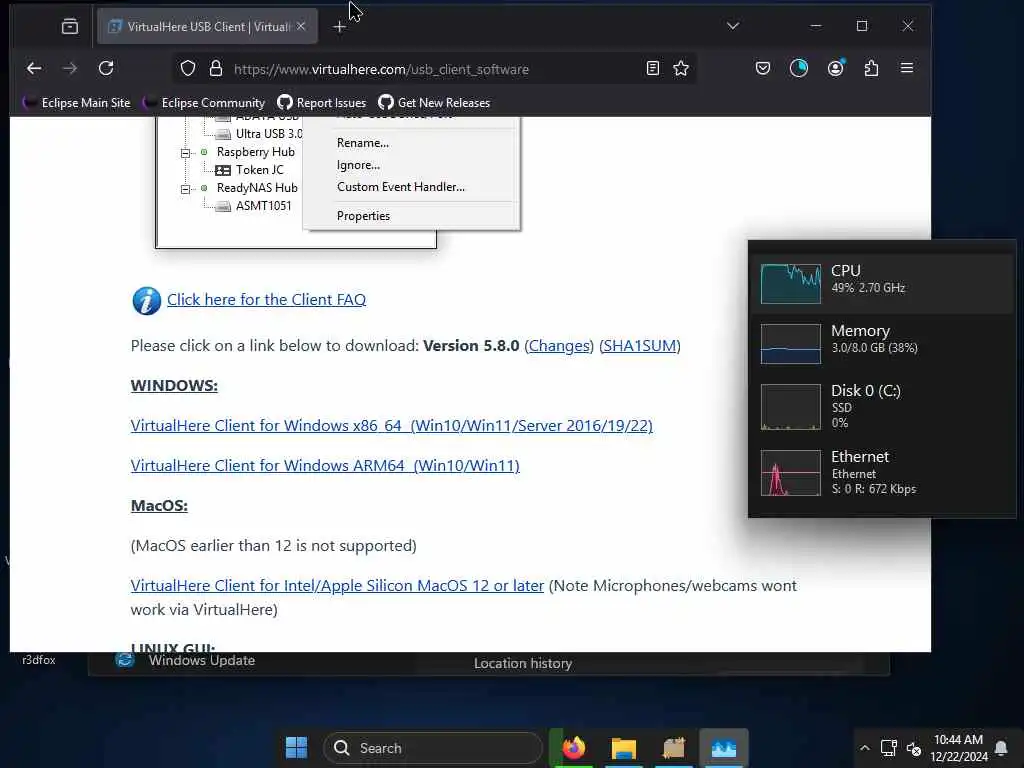Open Click here for the Client FAQ
Image resolution: width=1024 pixels, height=768 pixels.
pyautogui.click(x=266, y=300)
